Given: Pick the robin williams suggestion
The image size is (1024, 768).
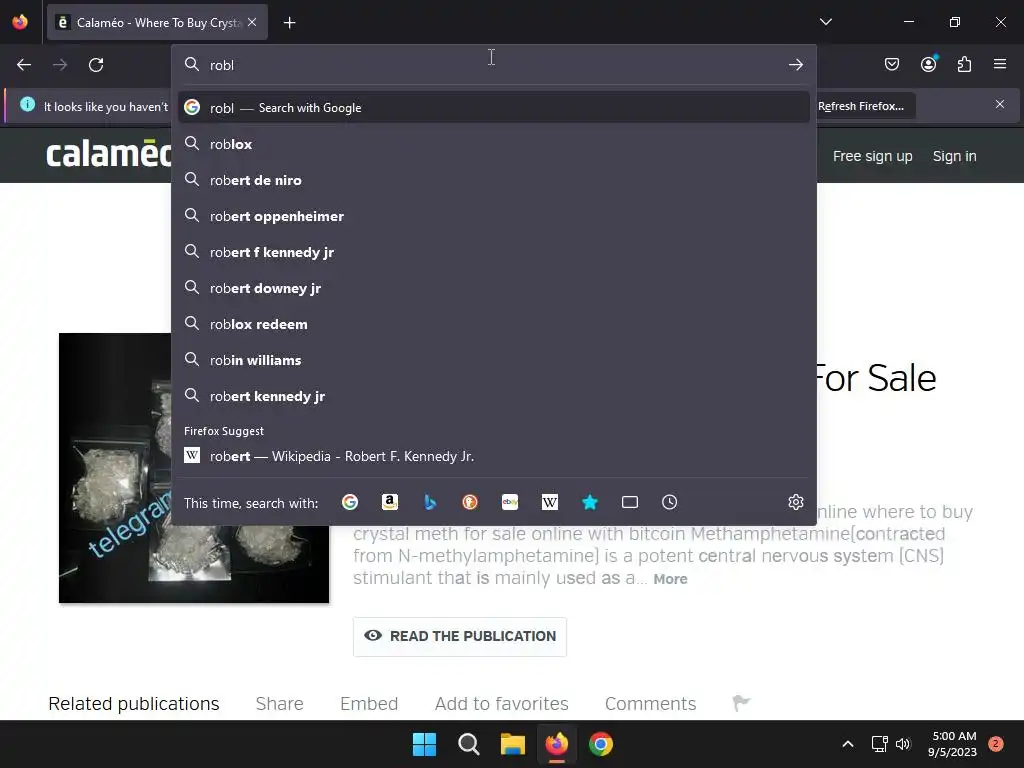Looking at the screenshot, I should tap(494, 359).
